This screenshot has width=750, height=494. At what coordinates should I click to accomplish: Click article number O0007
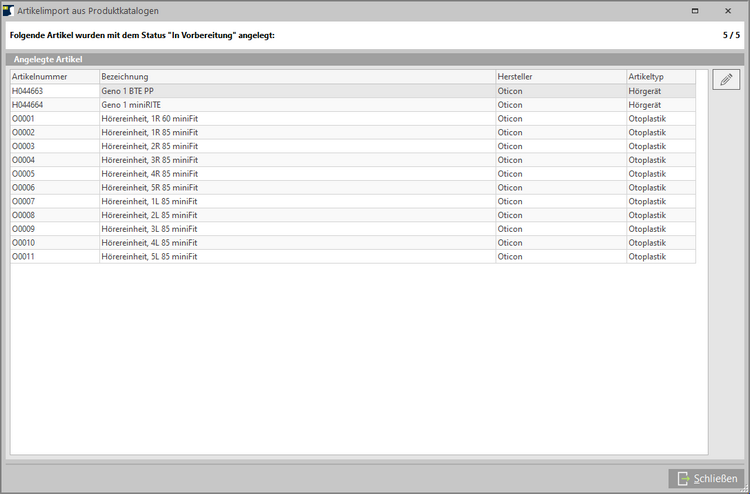pyautogui.click(x=23, y=202)
